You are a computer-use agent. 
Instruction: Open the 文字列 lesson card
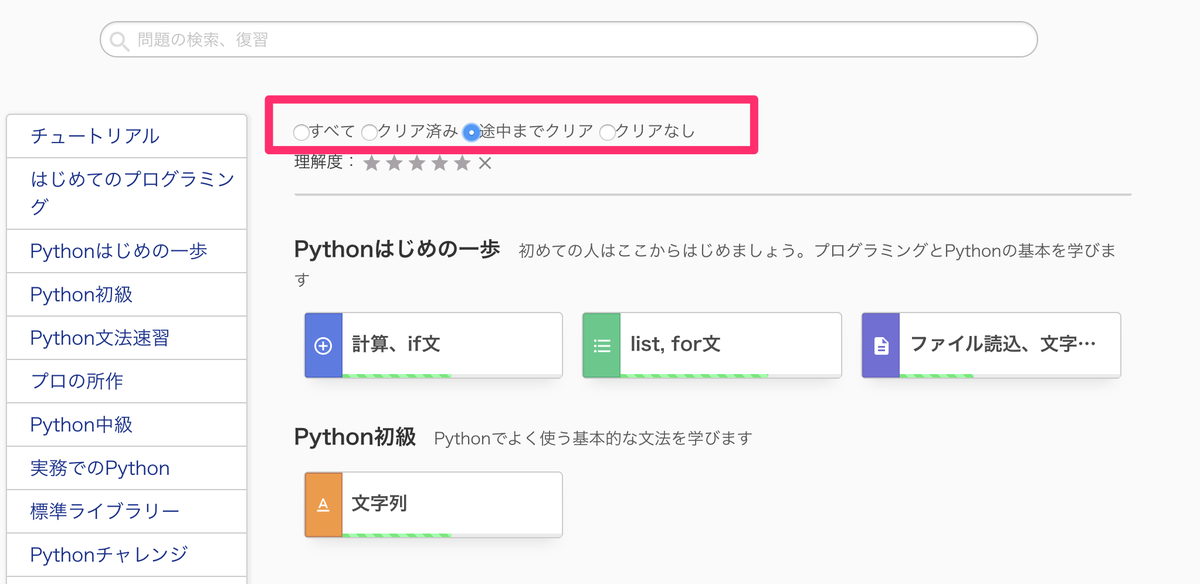pyautogui.click(x=433, y=505)
